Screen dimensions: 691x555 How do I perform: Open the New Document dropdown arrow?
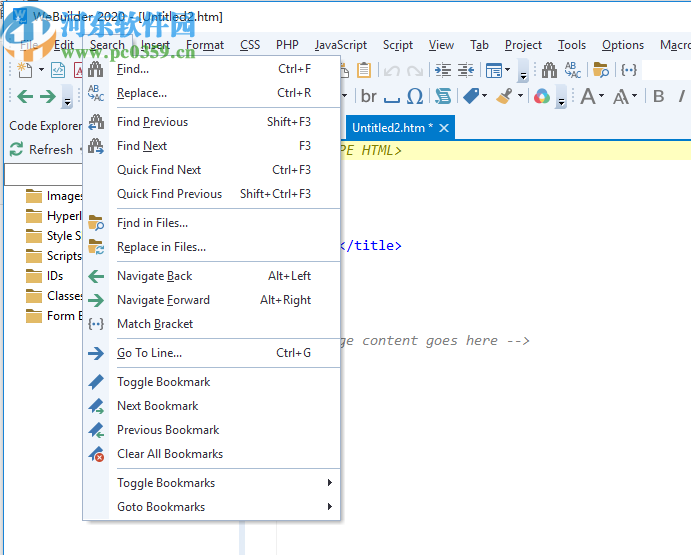coord(41,70)
